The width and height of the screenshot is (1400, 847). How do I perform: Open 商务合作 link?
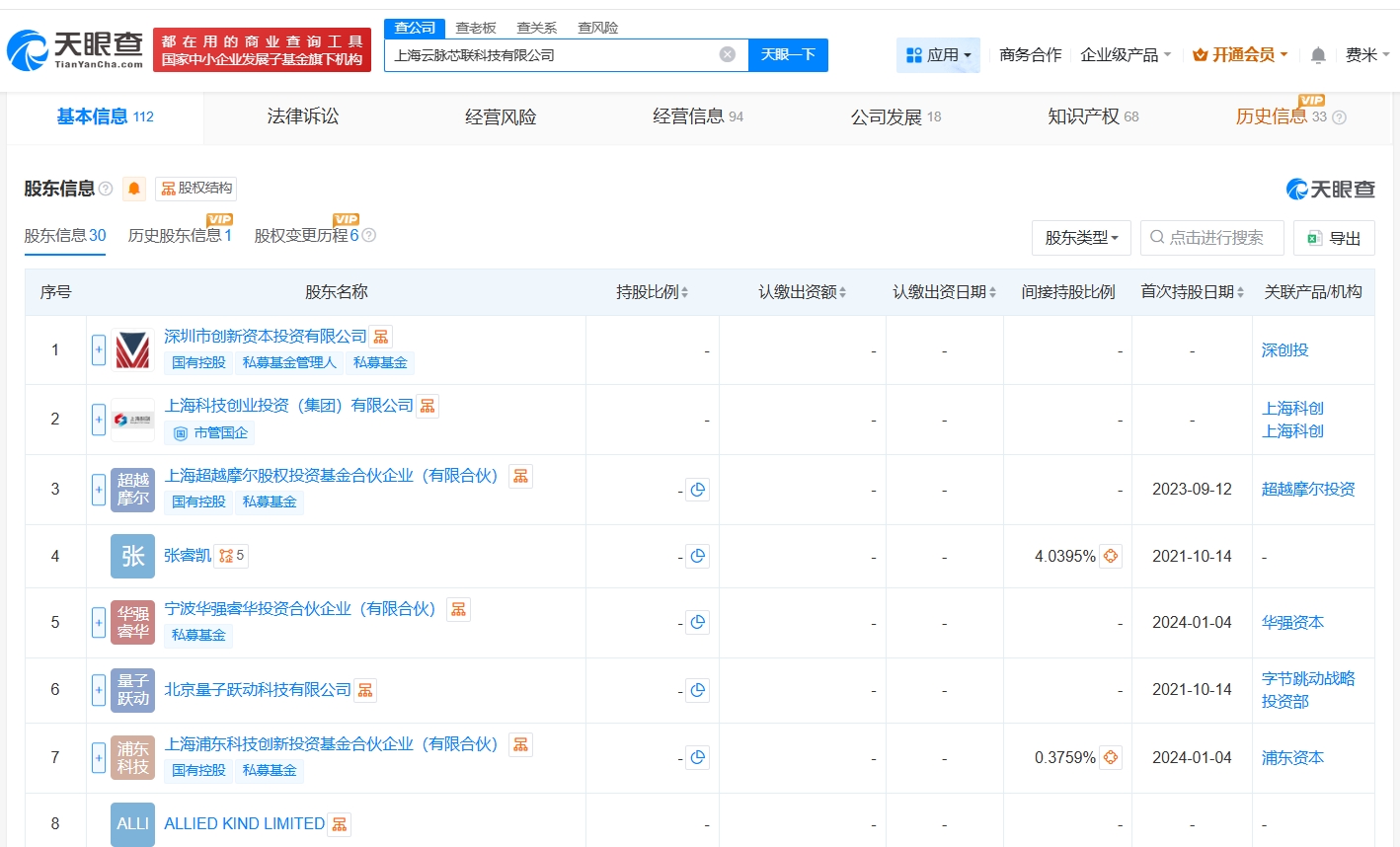[x=1030, y=55]
